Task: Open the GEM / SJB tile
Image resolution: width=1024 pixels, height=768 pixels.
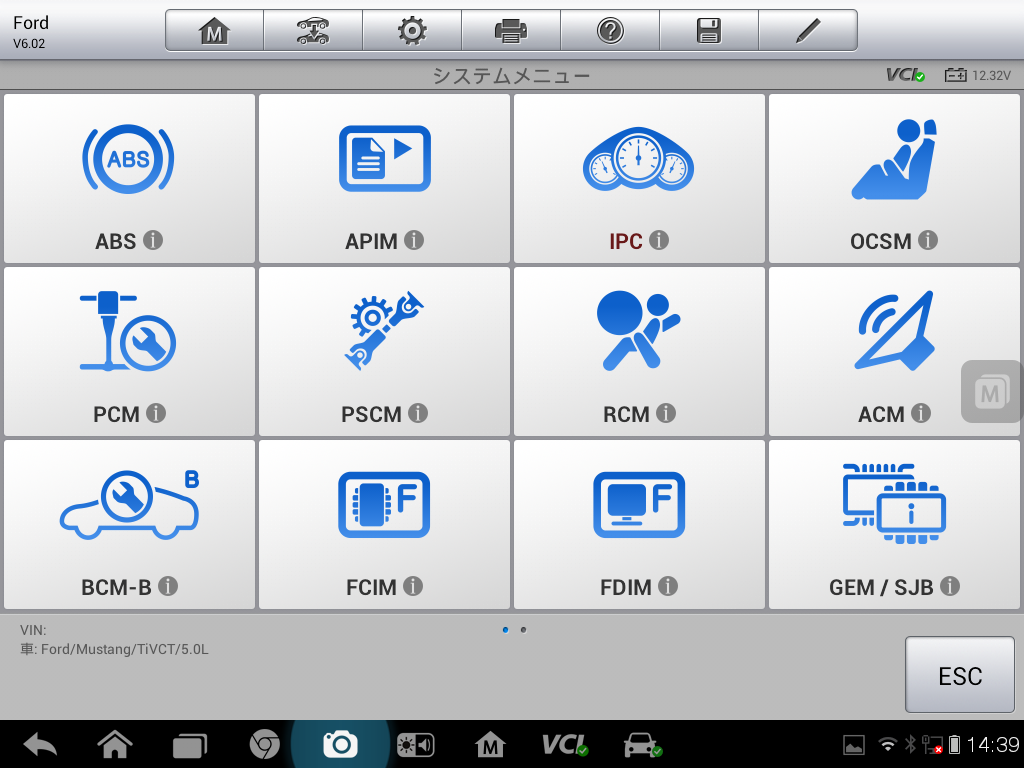Action: pyautogui.click(x=894, y=524)
